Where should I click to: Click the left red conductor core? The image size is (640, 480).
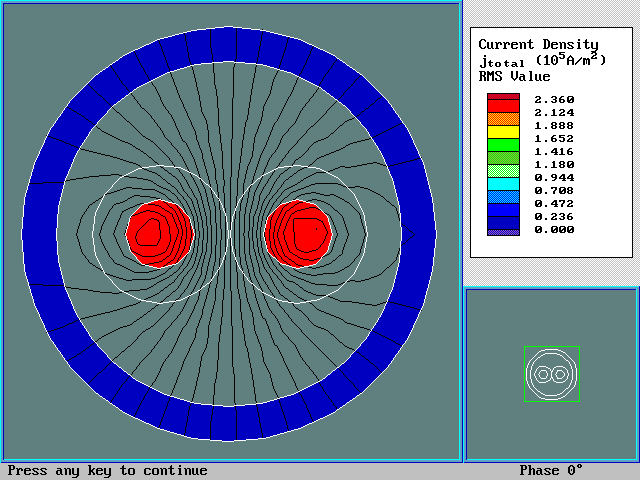point(159,233)
